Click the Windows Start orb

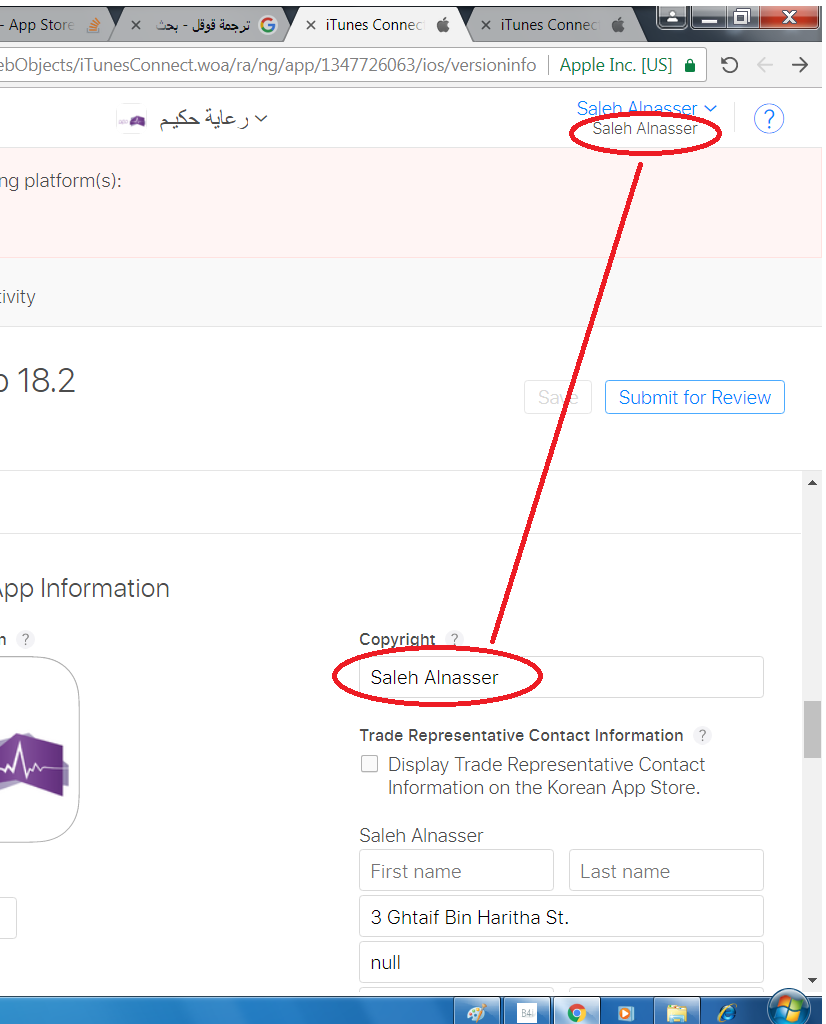pos(789,1006)
